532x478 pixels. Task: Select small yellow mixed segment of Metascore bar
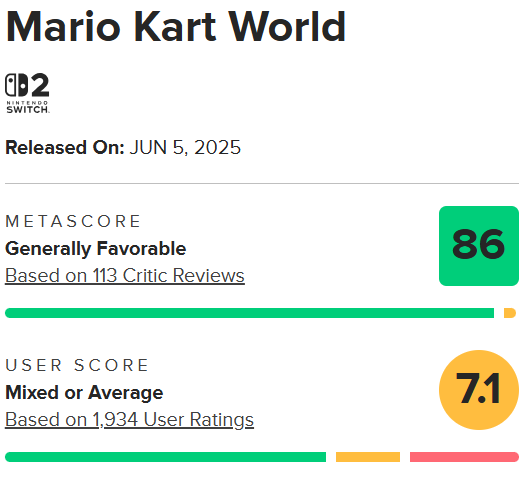[x=510, y=313]
